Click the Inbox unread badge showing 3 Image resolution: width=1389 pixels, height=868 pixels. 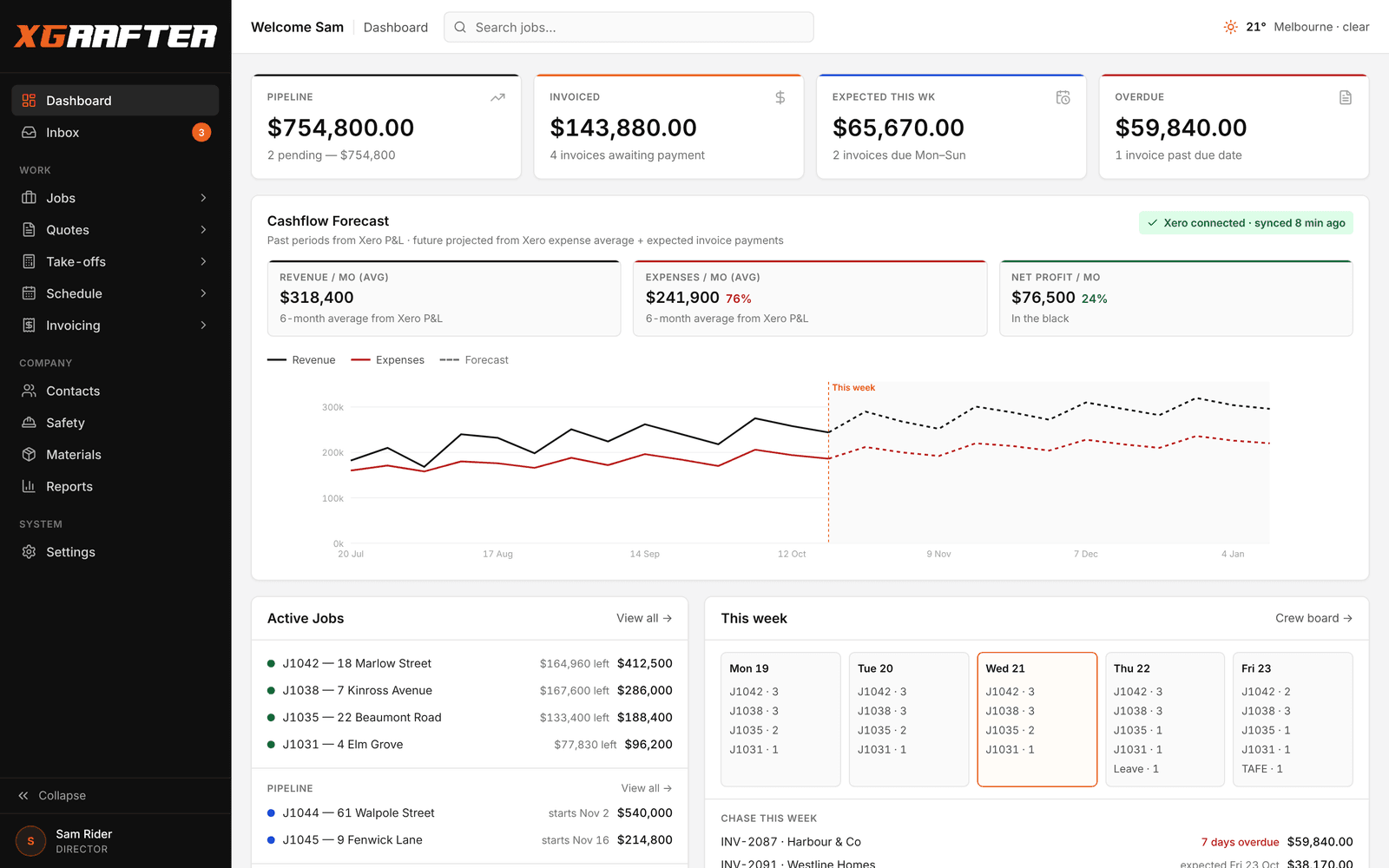(201, 133)
